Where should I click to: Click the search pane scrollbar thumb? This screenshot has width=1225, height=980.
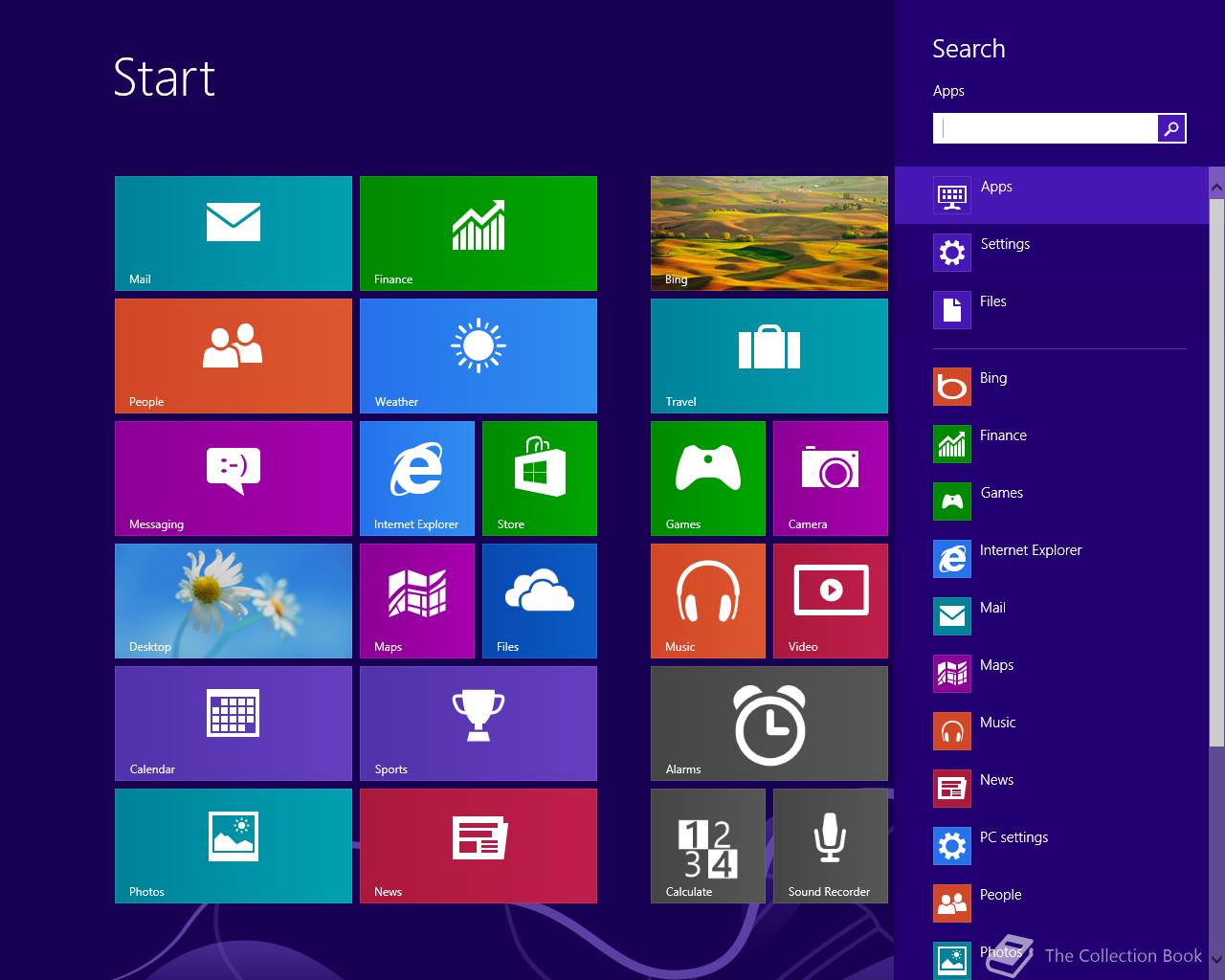1216,473
